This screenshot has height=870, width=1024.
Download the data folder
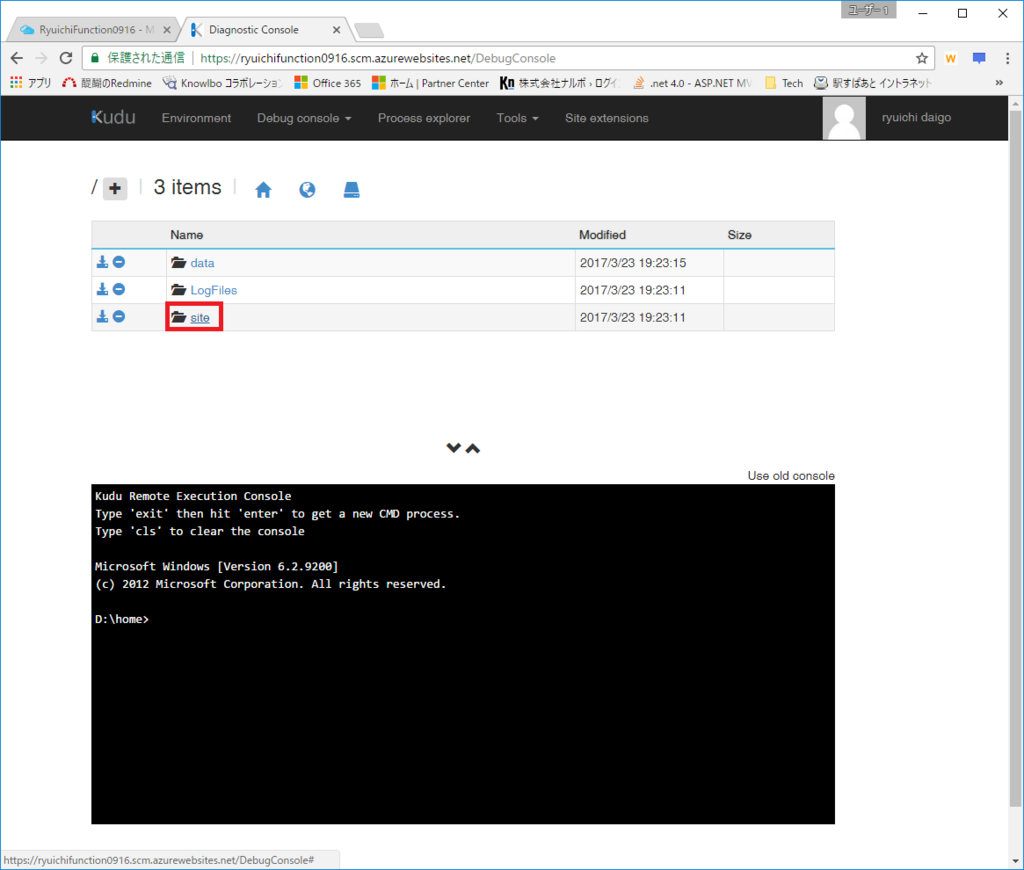click(103, 262)
